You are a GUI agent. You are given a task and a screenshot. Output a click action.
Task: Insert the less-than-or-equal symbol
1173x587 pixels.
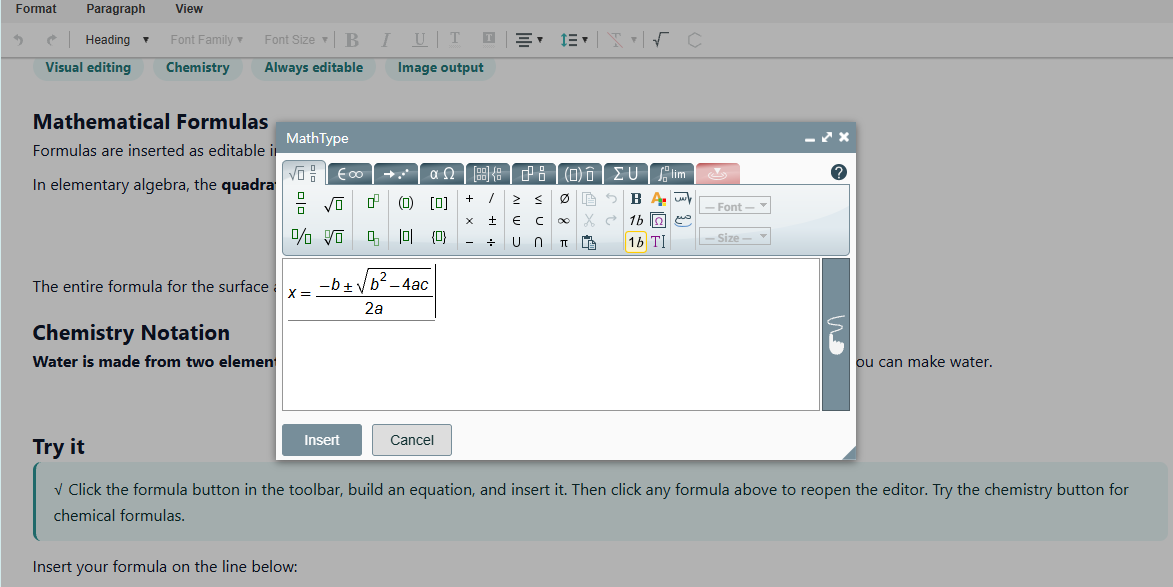(x=539, y=199)
